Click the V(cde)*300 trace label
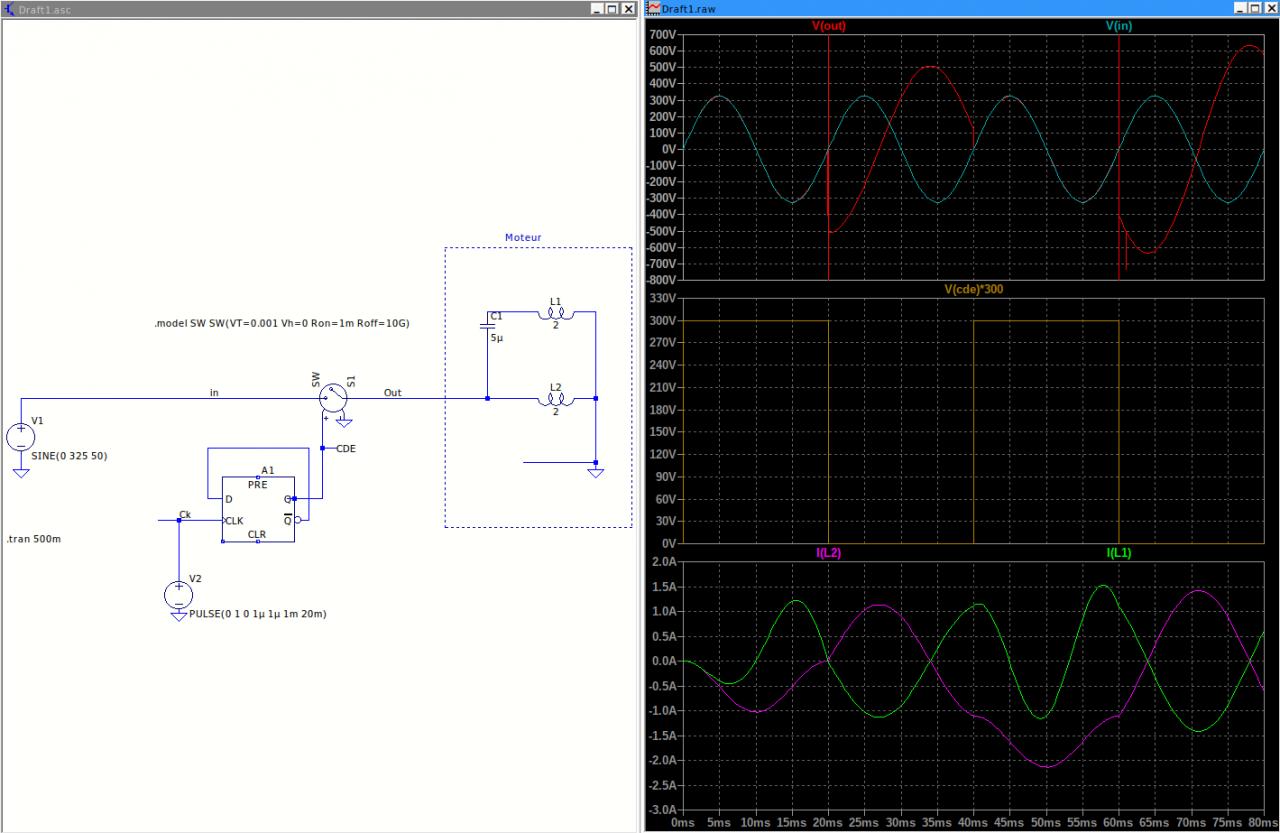The image size is (1280, 833). pyautogui.click(x=973, y=289)
